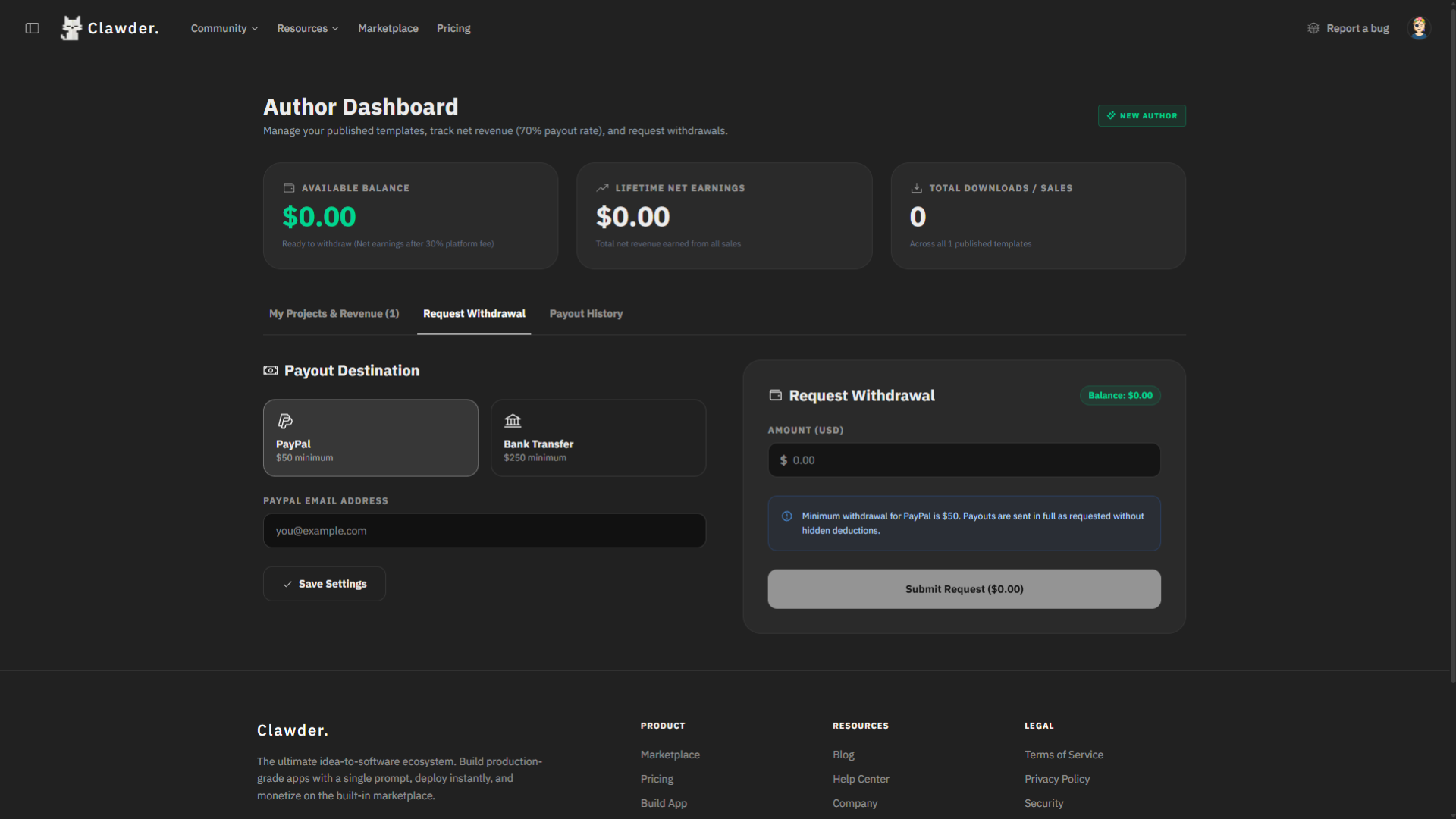This screenshot has height=819, width=1456.
Task: Open Terms of Service link
Action: coord(1064,755)
